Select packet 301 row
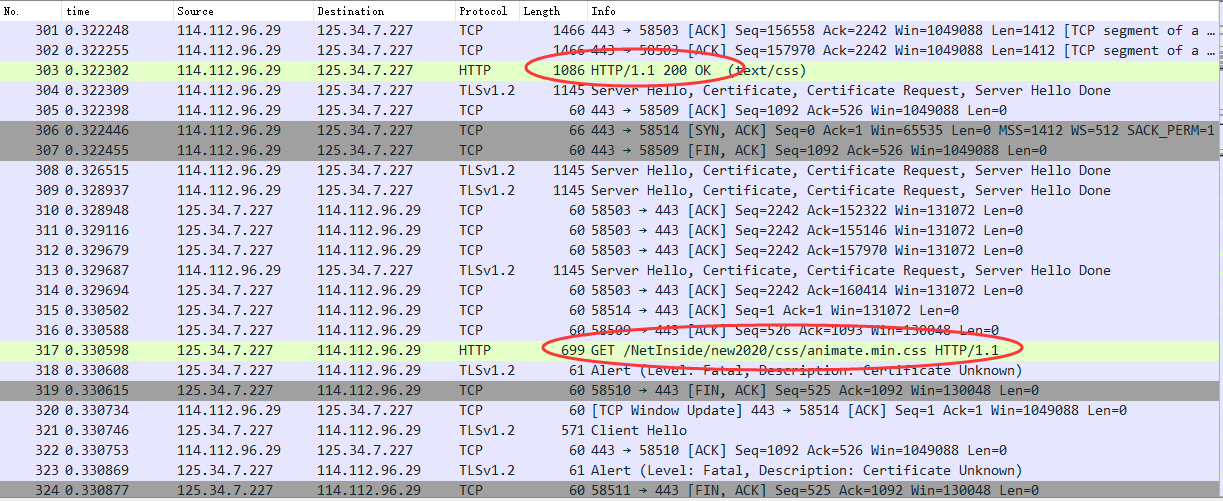This screenshot has height=501, width=1223. pos(611,30)
